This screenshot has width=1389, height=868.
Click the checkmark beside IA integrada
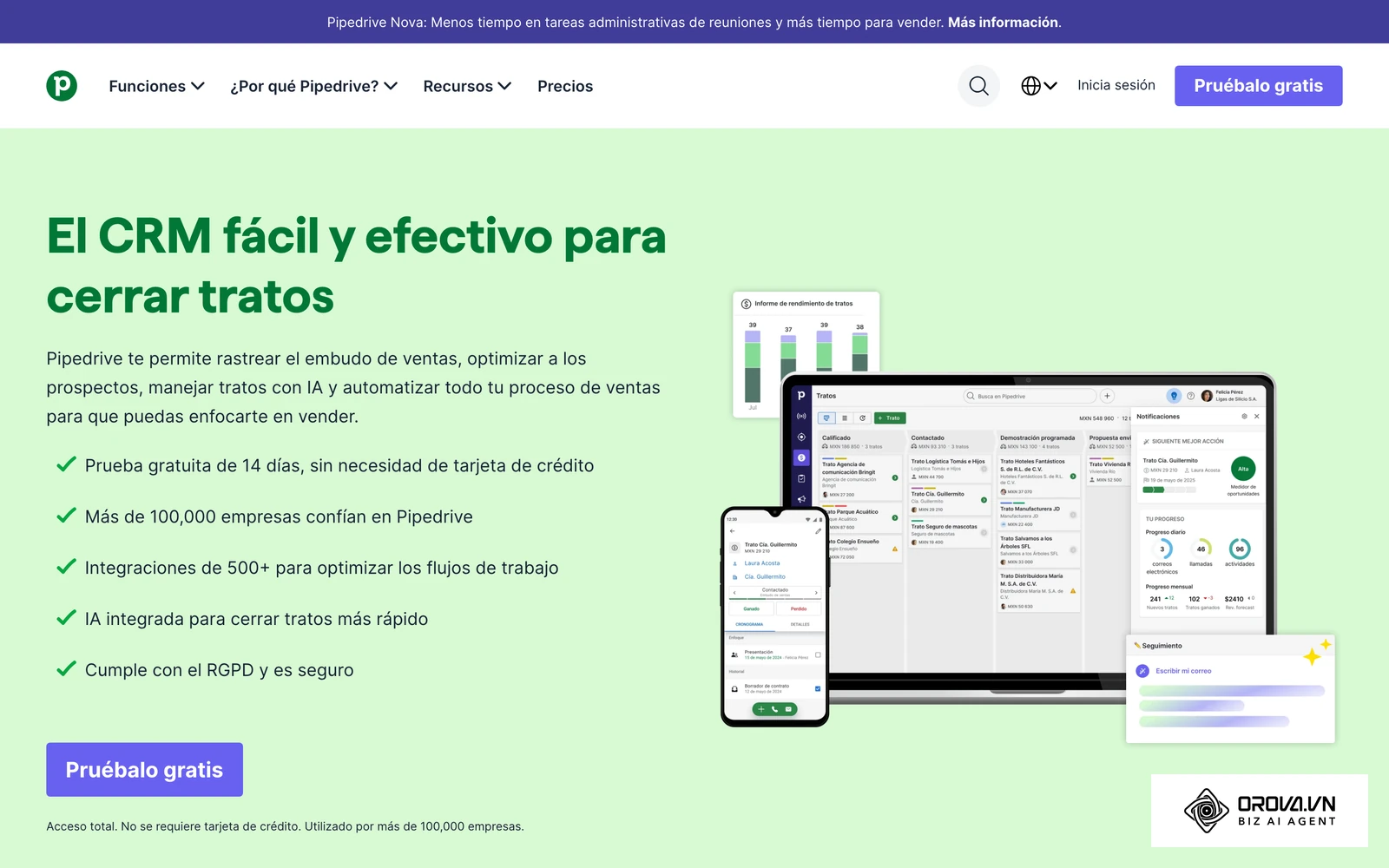(x=66, y=618)
